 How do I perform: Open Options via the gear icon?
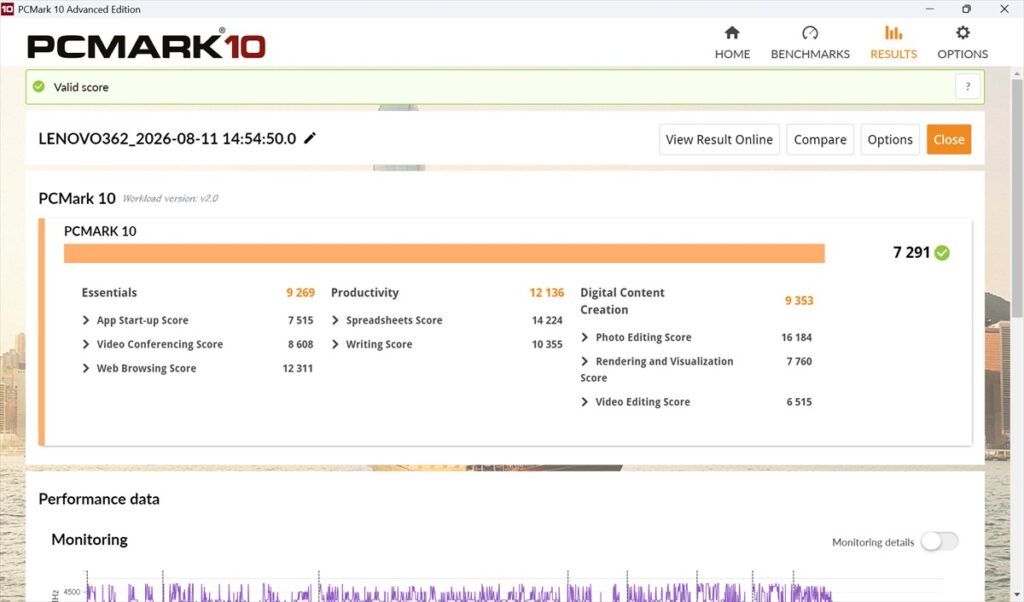click(963, 33)
